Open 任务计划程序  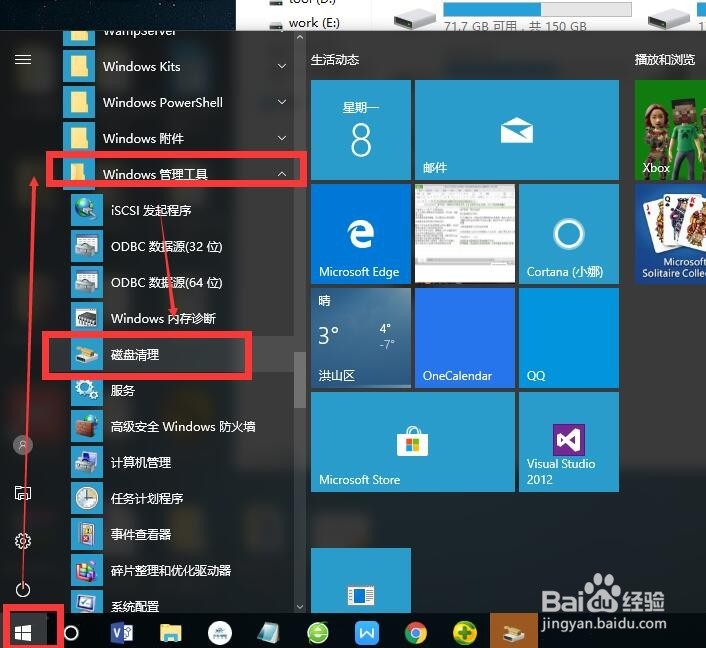(180, 498)
